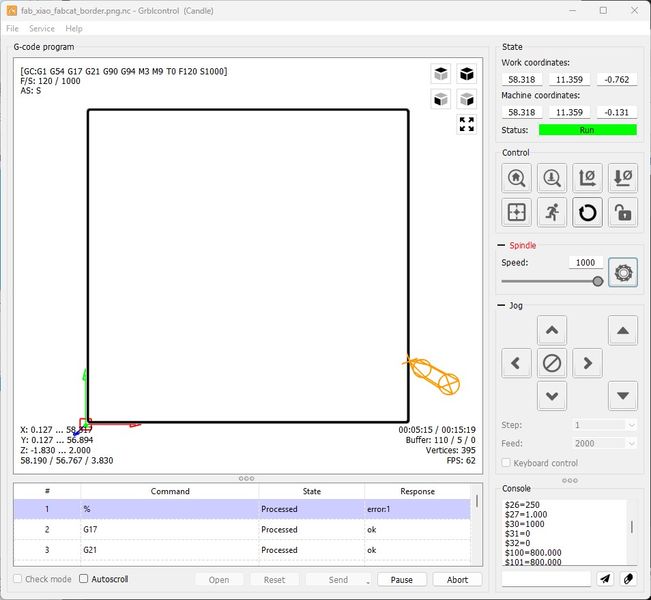Jog X axis left

coord(516,363)
